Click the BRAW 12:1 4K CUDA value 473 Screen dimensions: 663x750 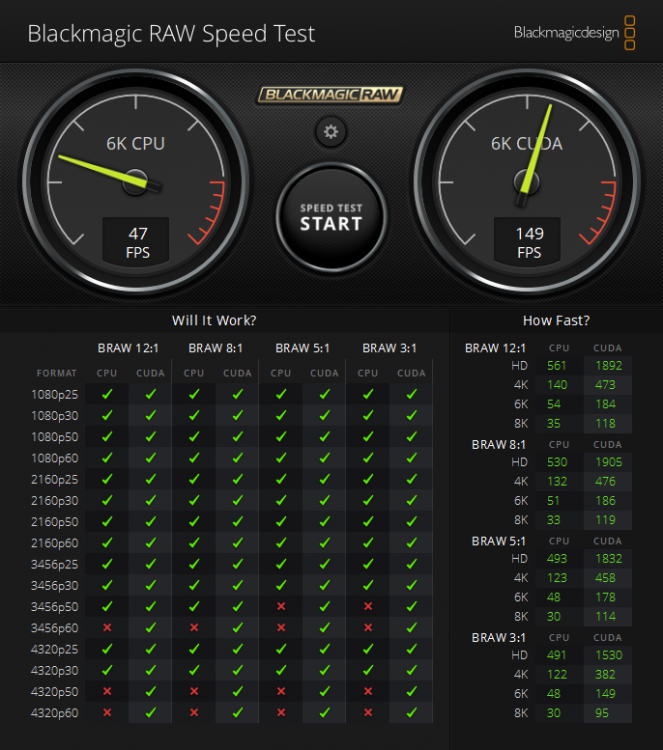605,385
